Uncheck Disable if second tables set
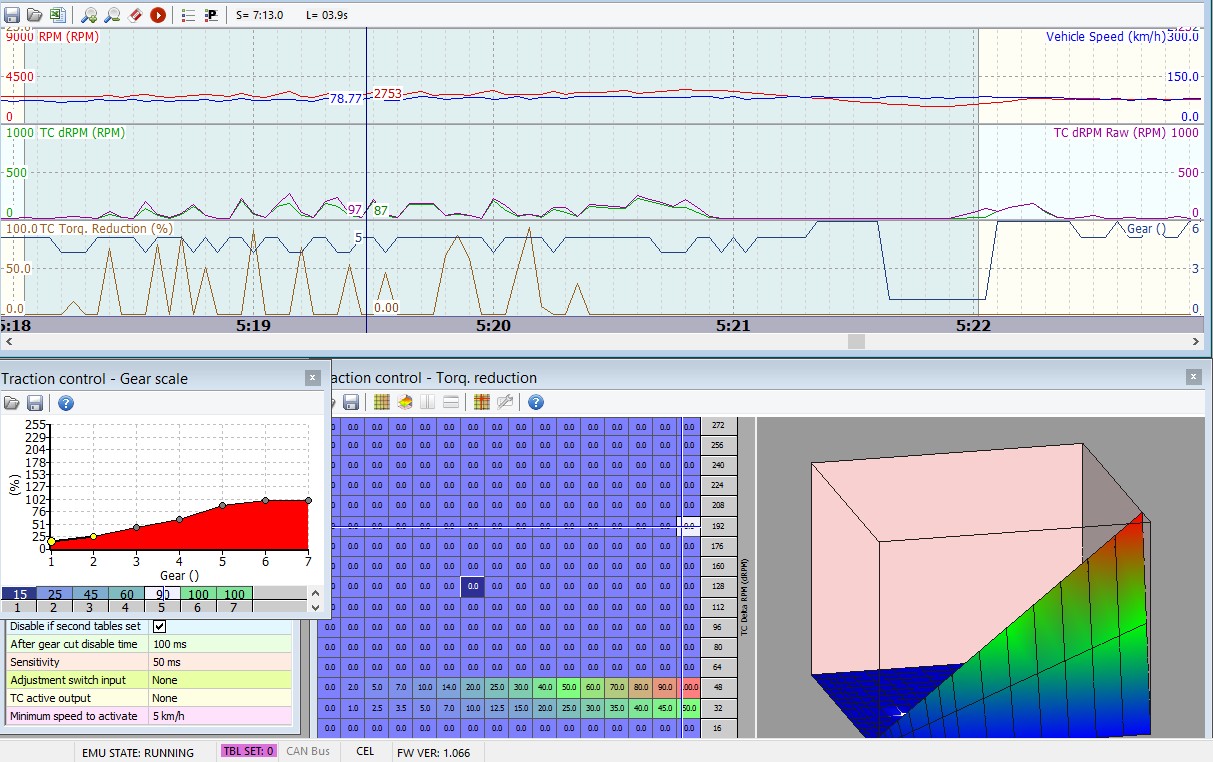This screenshot has height=762, width=1213. [159, 626]
